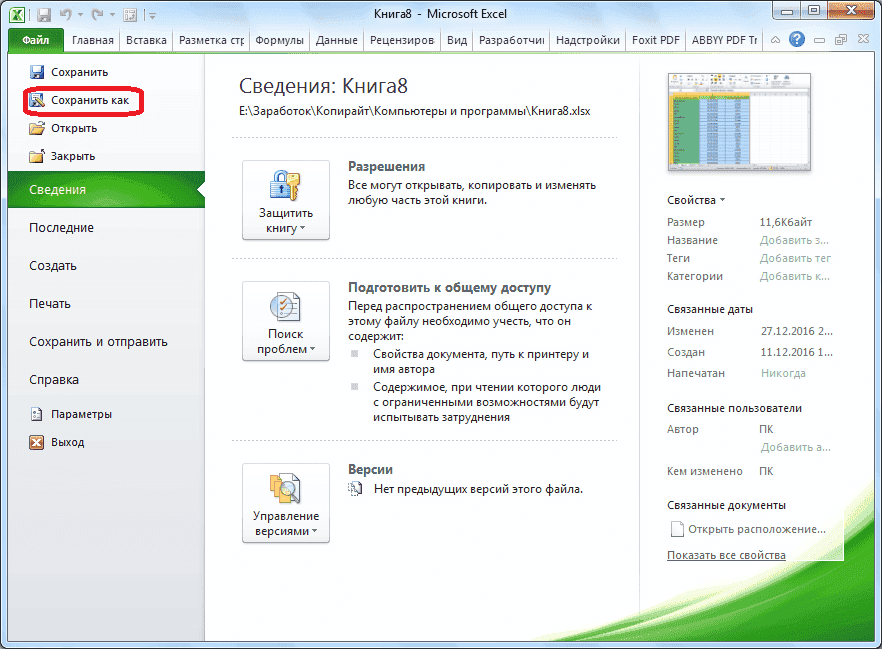This screenshot has height=649, width=882.
Task: Open Параметры from the File sidebar
Action: [68, 412]
